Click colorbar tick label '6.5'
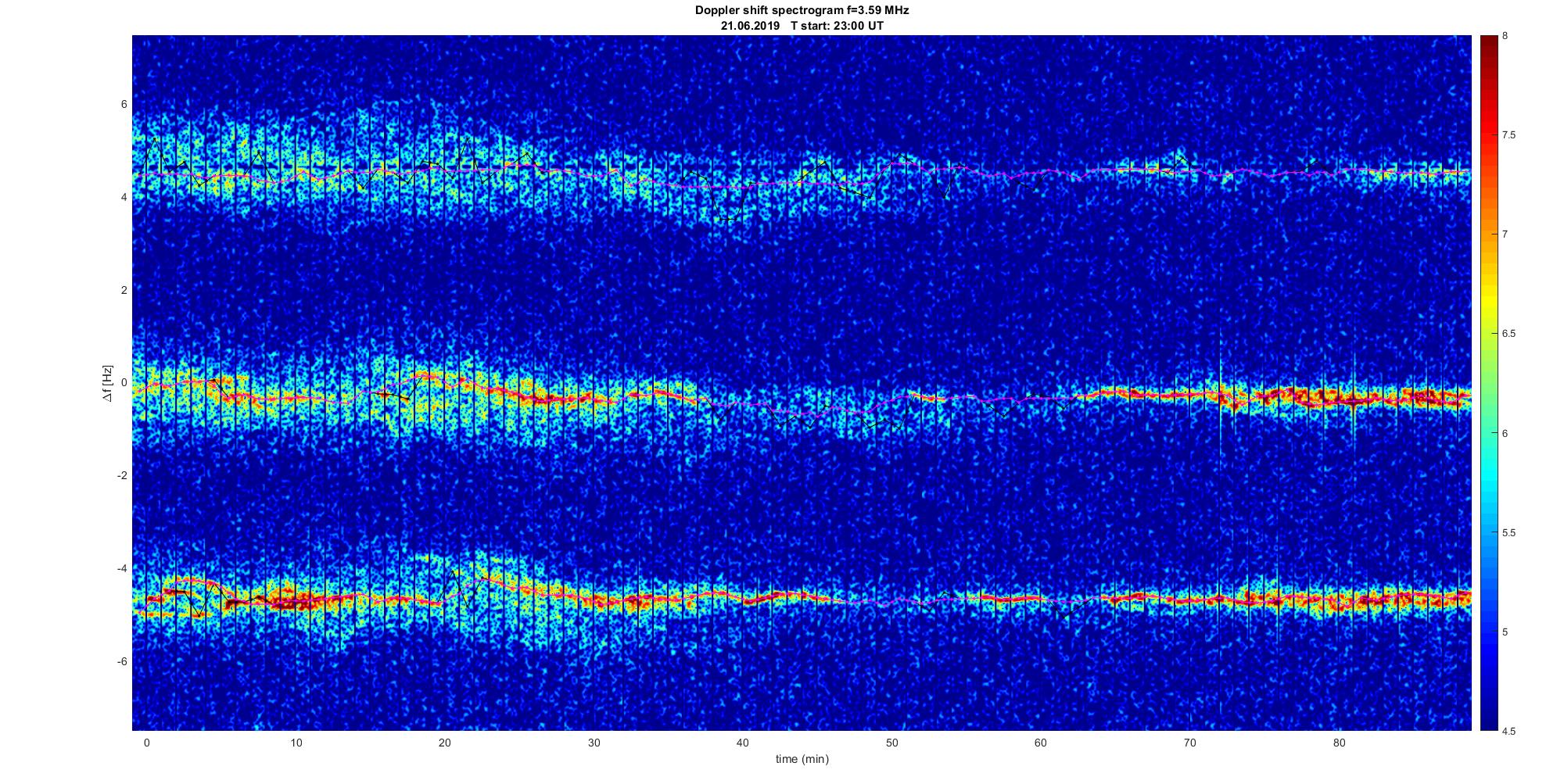Screen dimensions: 1564x784 pos(1508,334)
